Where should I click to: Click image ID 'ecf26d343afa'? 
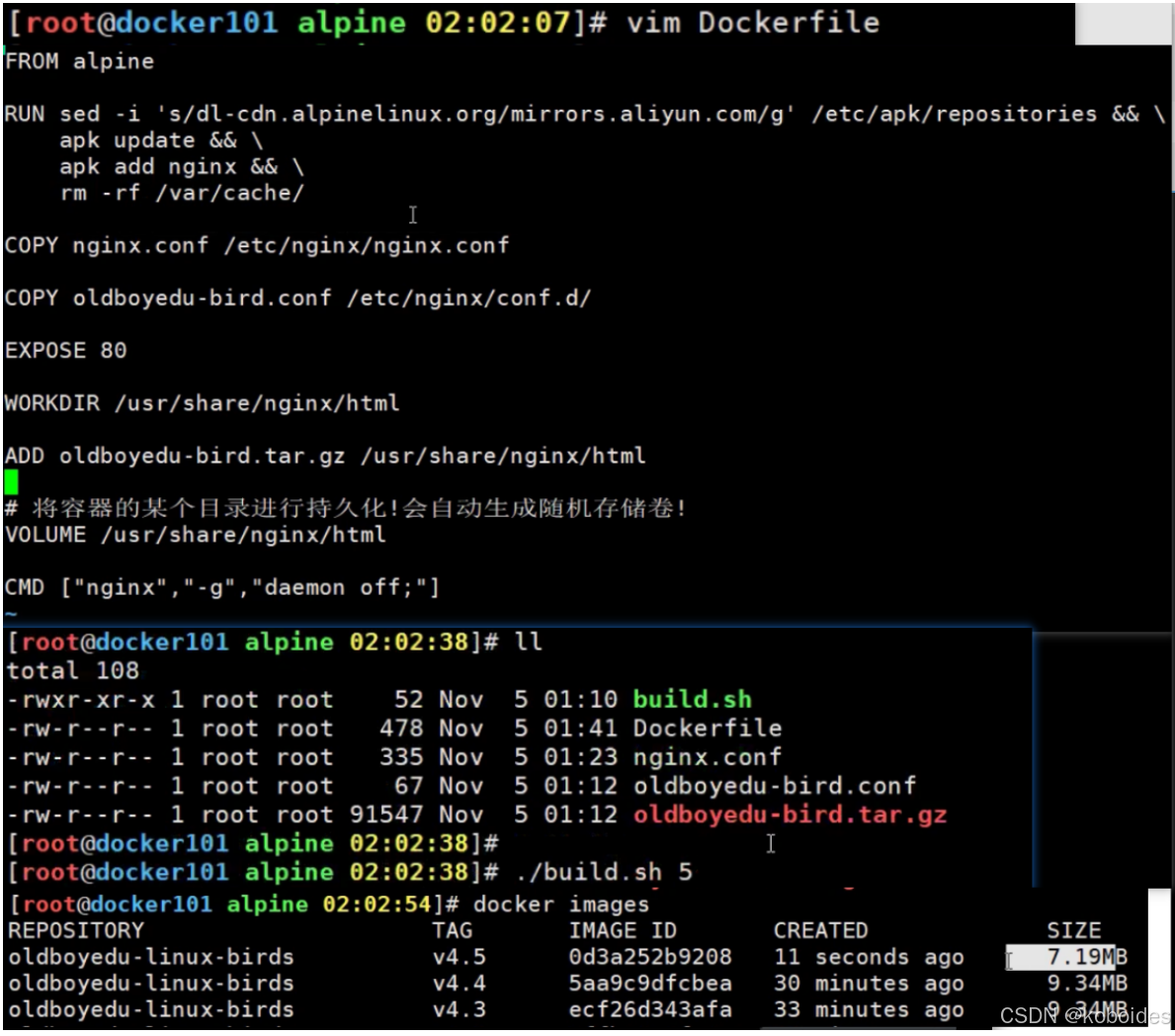650,1009
